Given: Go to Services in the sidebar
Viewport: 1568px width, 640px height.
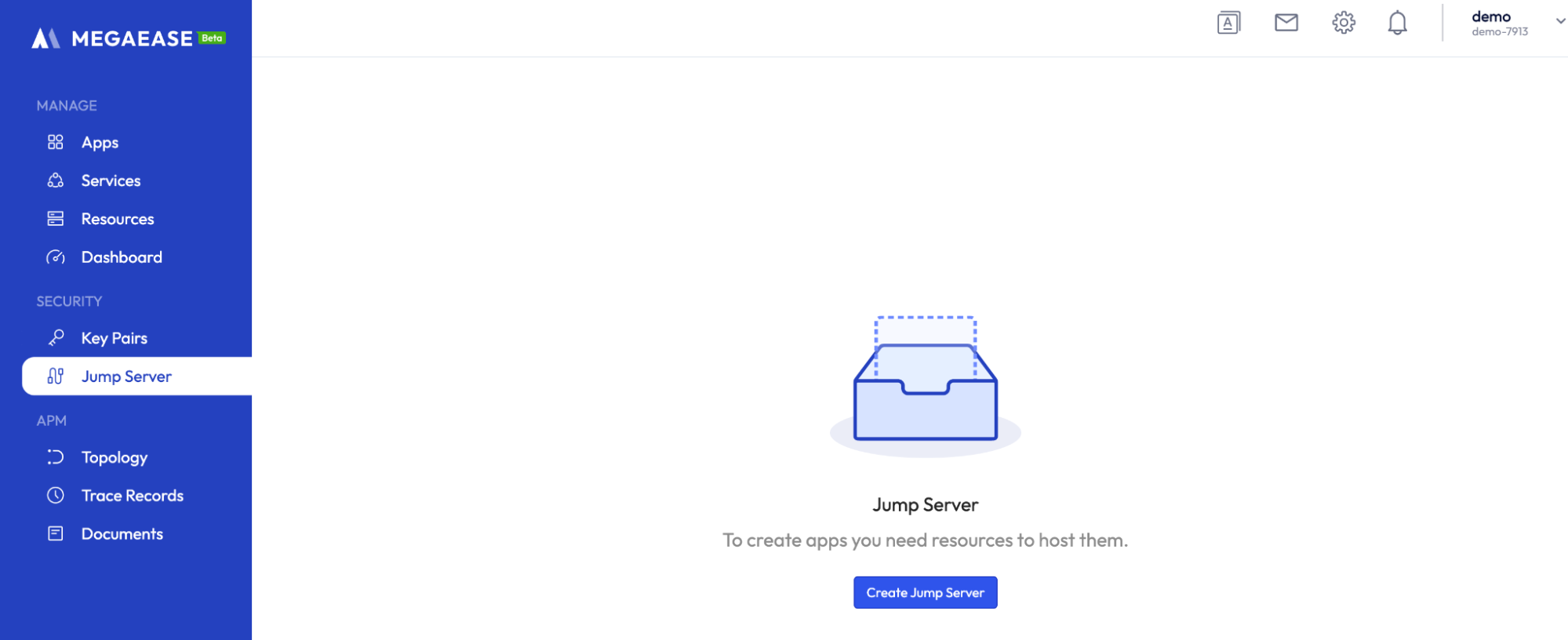Looking at the screenshot, I should (111, 180).
